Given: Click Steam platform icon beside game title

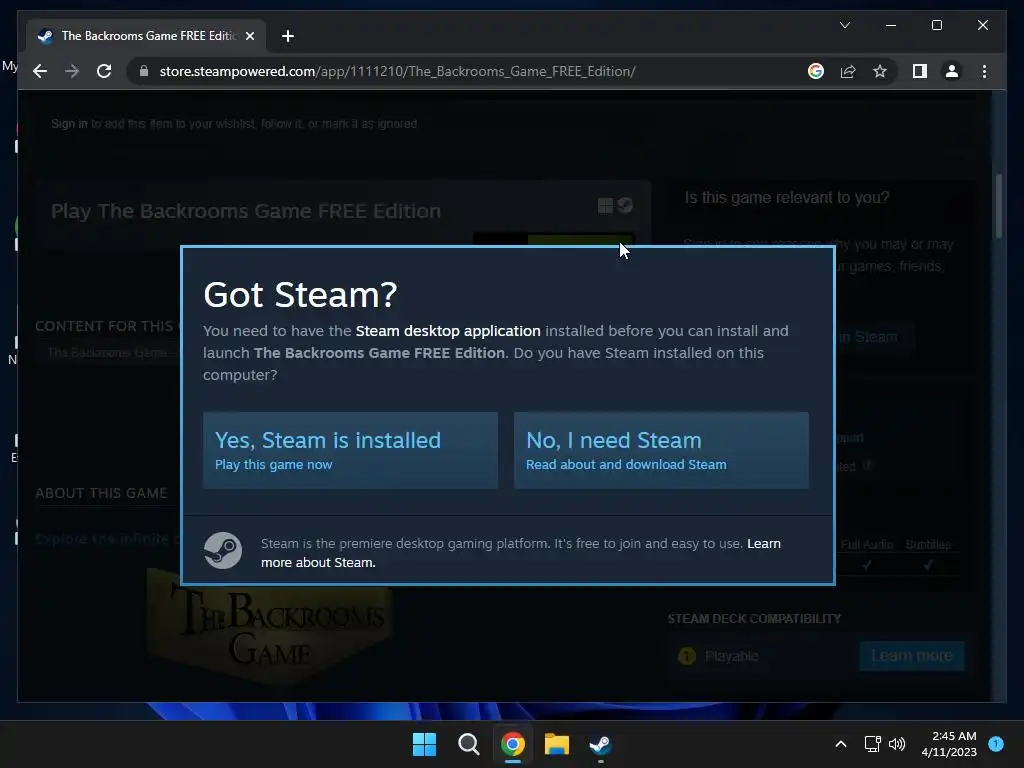Looking at the screenshot, I should coord(625,206).
